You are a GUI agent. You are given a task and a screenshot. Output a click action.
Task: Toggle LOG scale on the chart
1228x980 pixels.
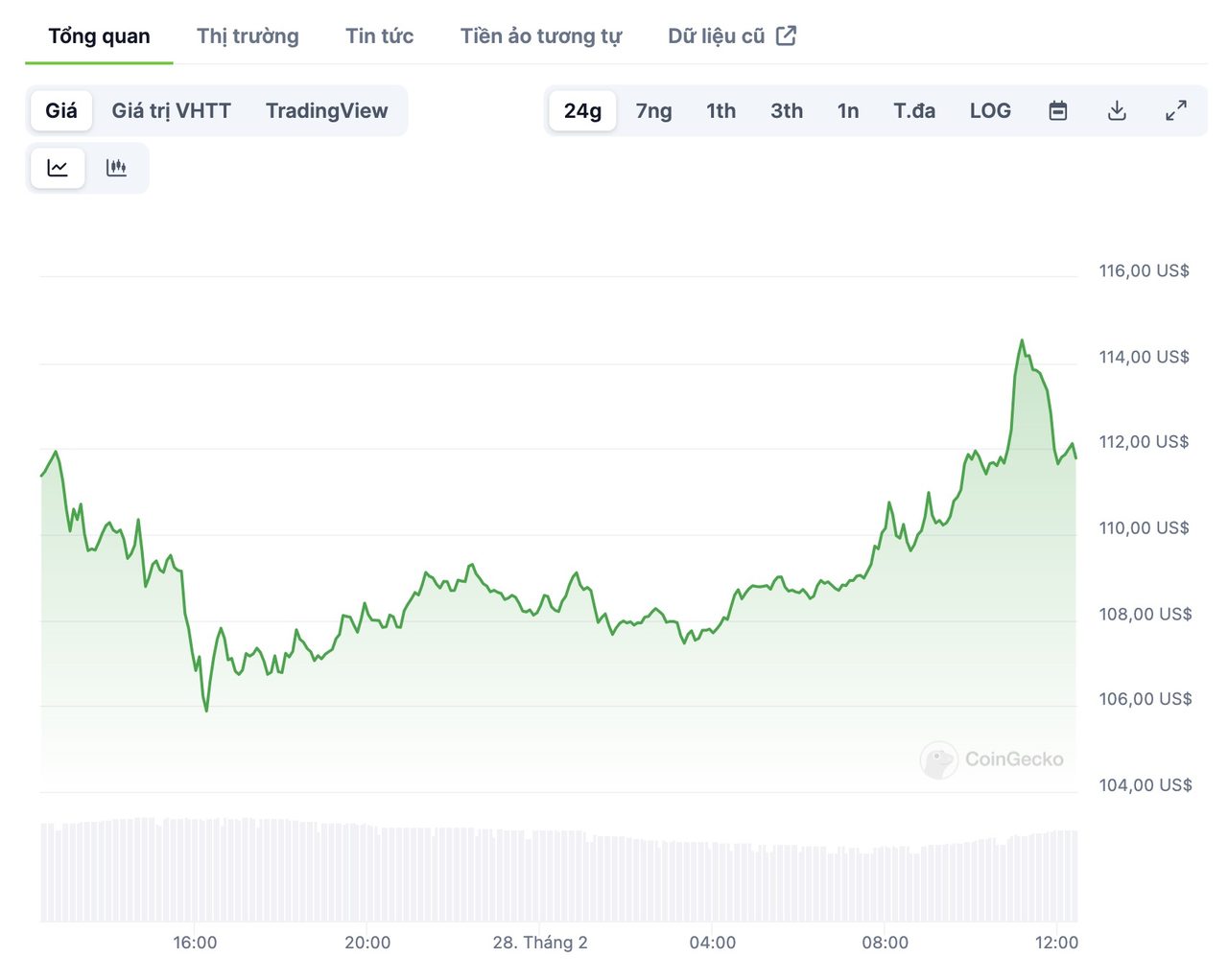990,111
